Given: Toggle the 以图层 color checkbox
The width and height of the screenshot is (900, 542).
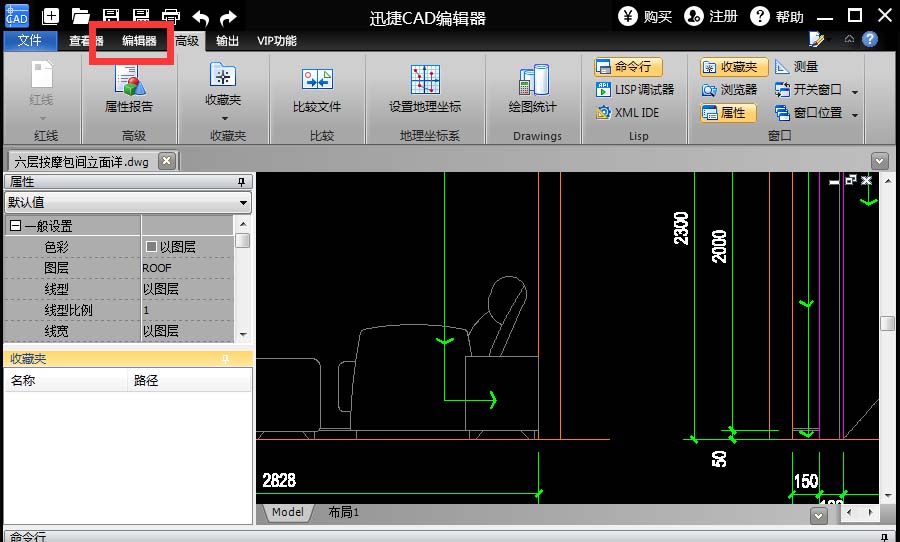Looking at the screenshot, I should [152, 247].
